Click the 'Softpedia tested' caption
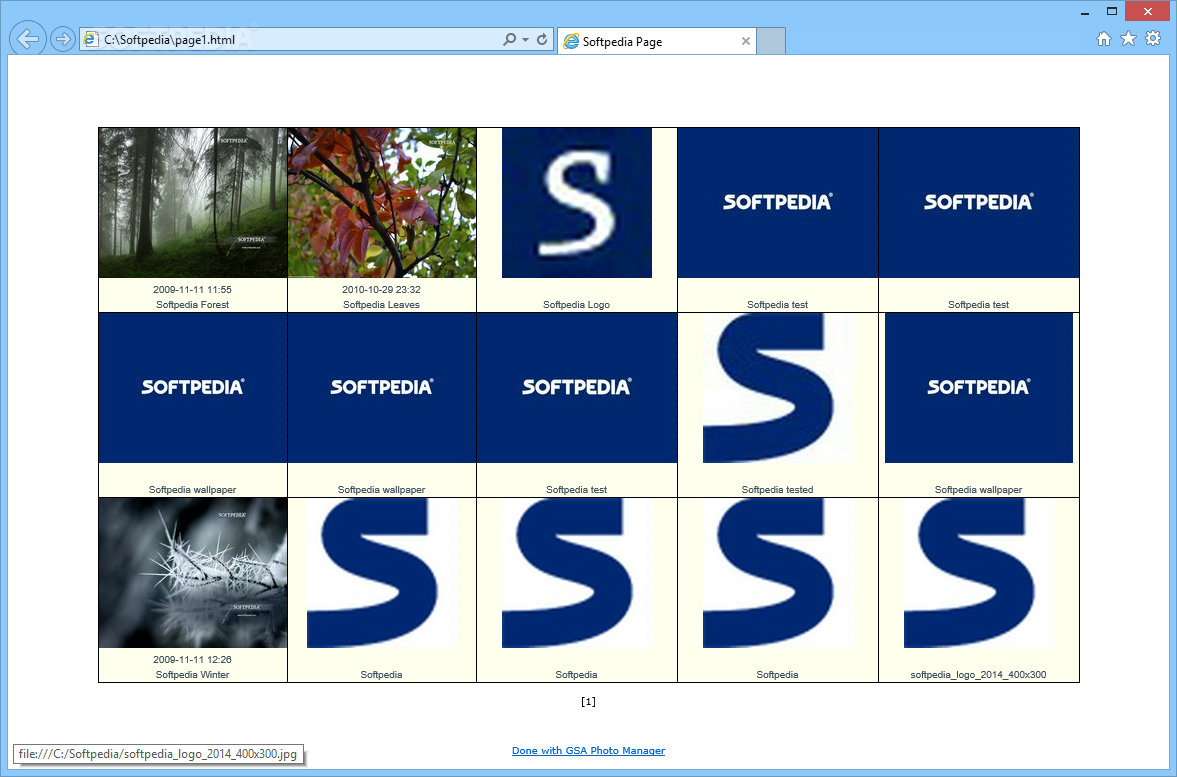The image size is (1177, 777). point(778,489)
